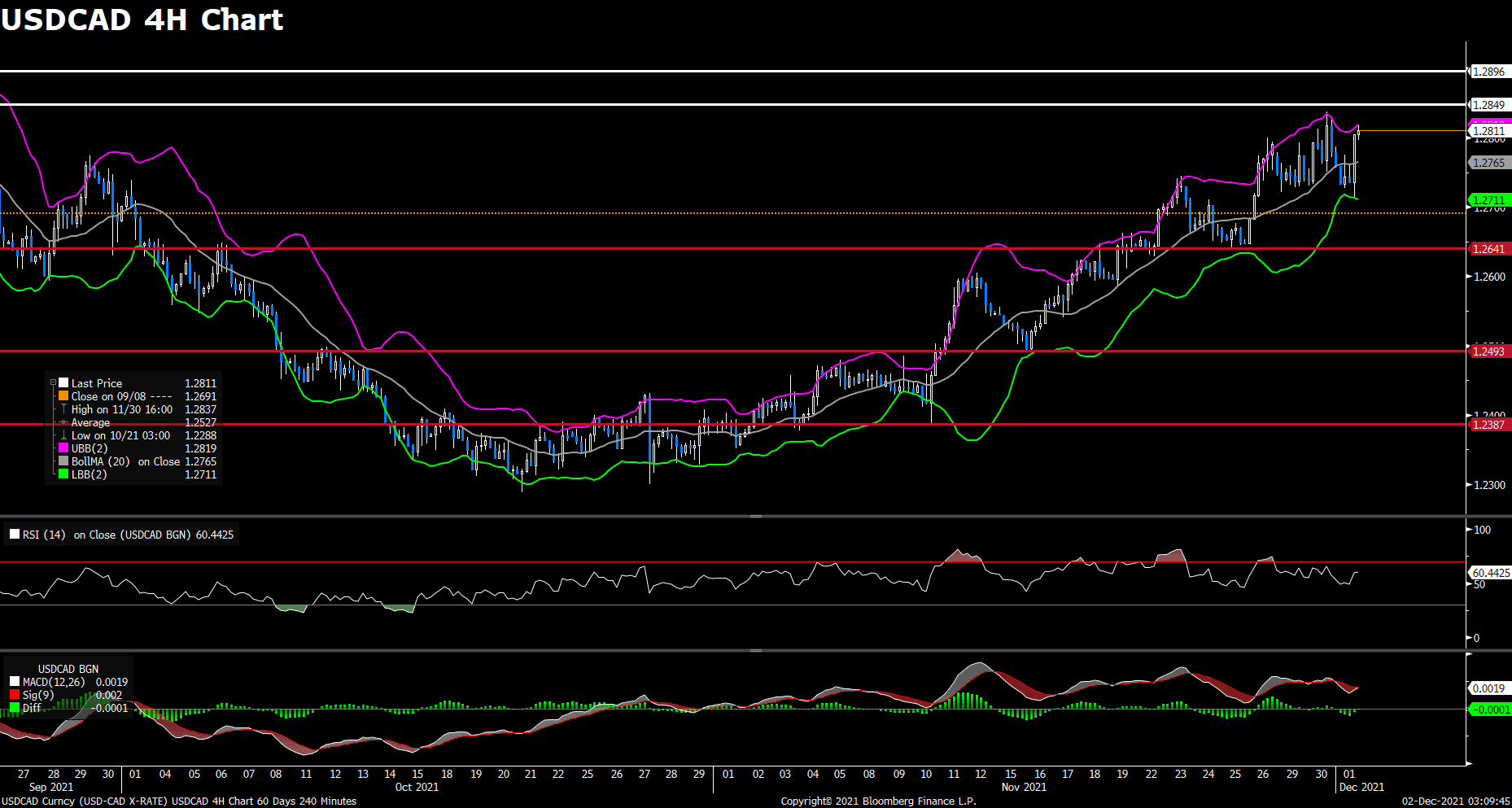Click the USDCAD 4H Chart title
Viewport: 1512px width, 808px height.
click(x=142, y=20)
